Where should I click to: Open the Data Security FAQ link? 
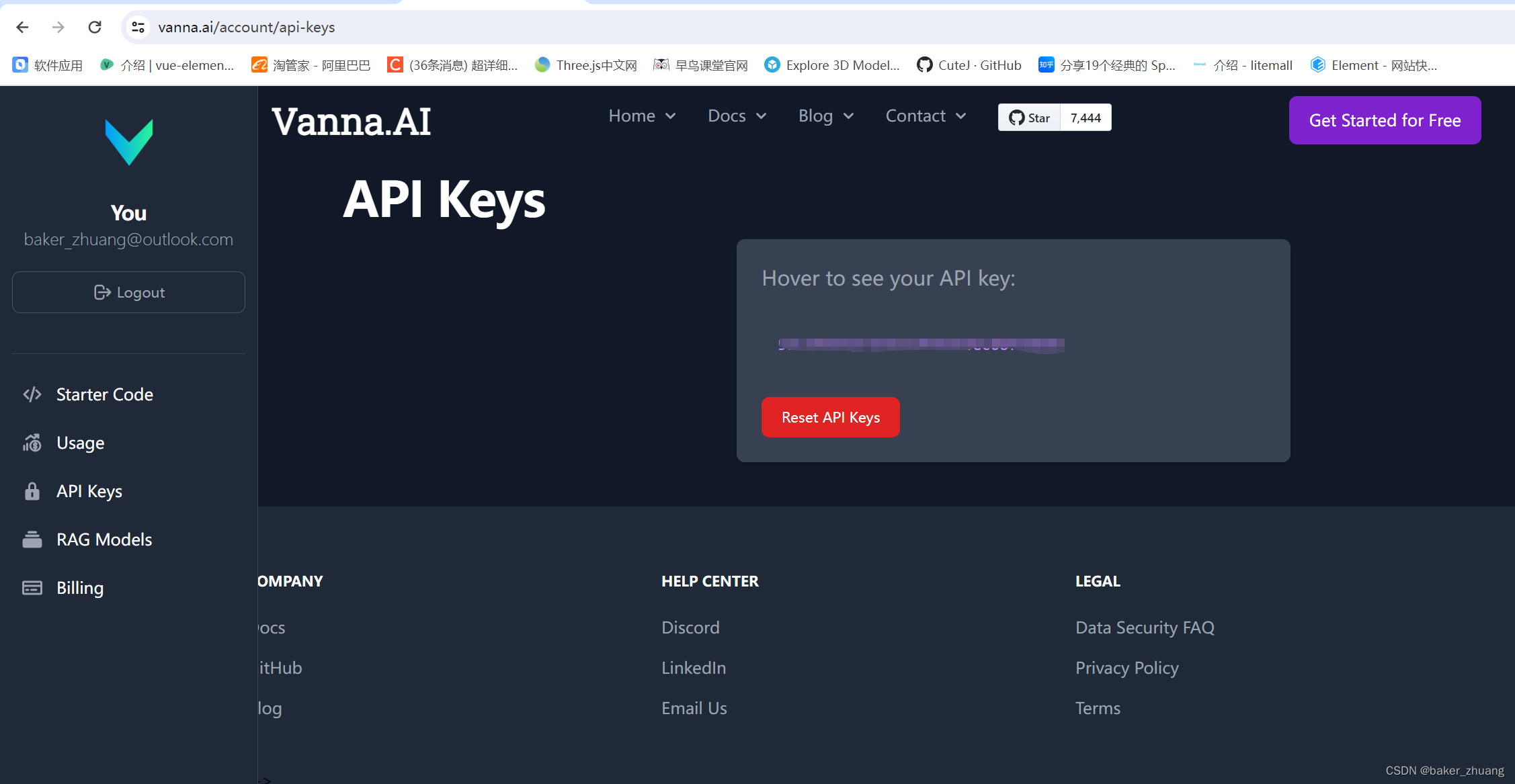[x=1145, y=627]
